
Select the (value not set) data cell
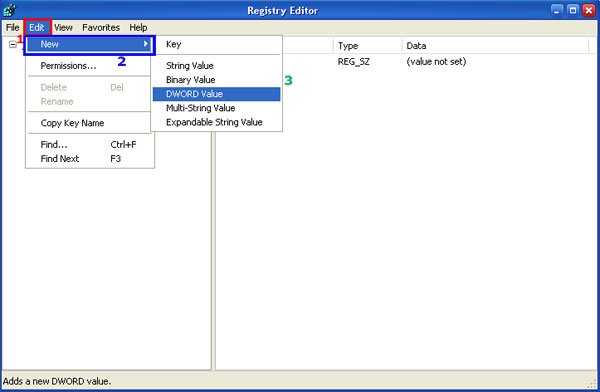tap(436, 62)
